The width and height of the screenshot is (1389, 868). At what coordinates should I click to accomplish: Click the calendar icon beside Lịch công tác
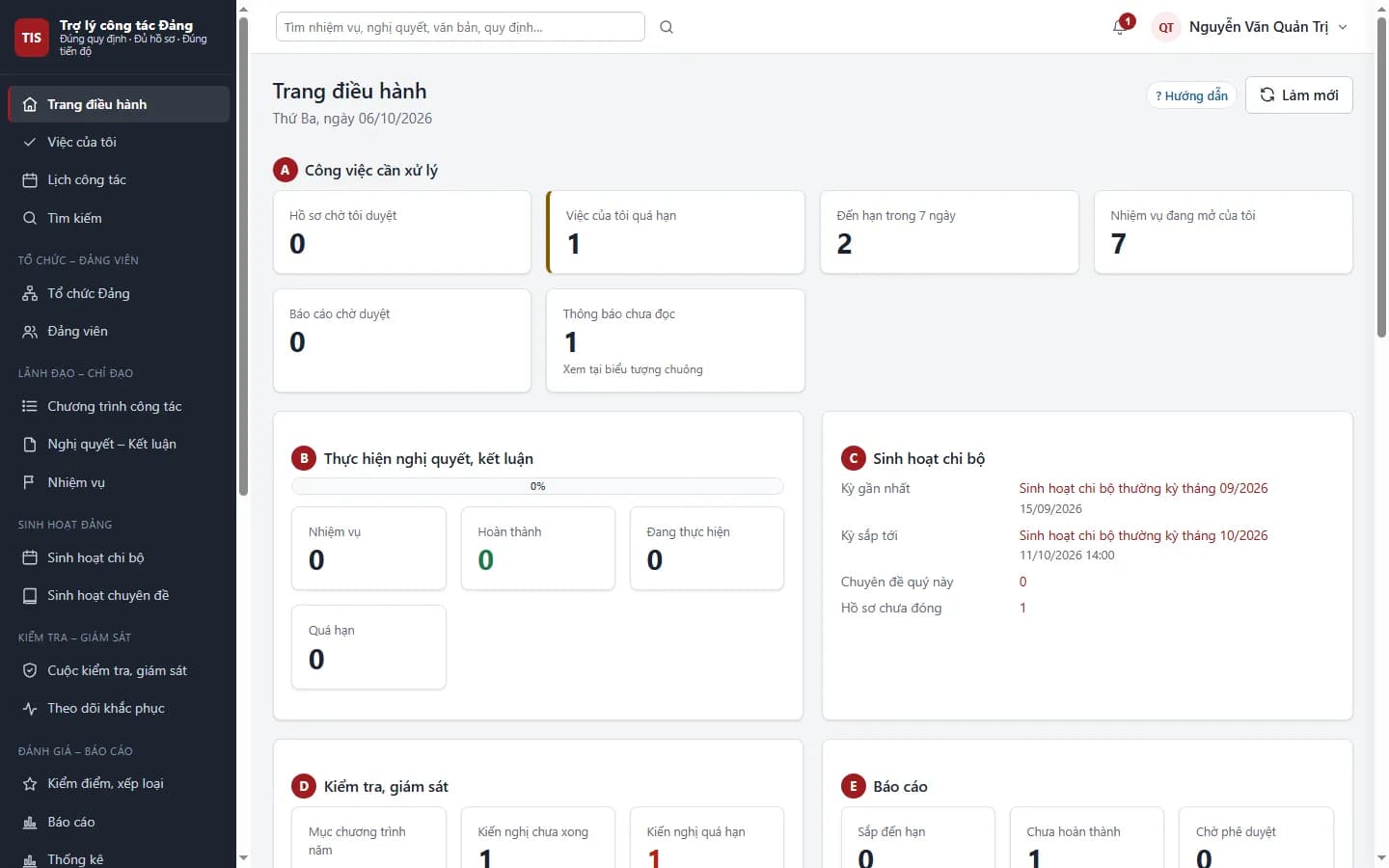[30, 179]
